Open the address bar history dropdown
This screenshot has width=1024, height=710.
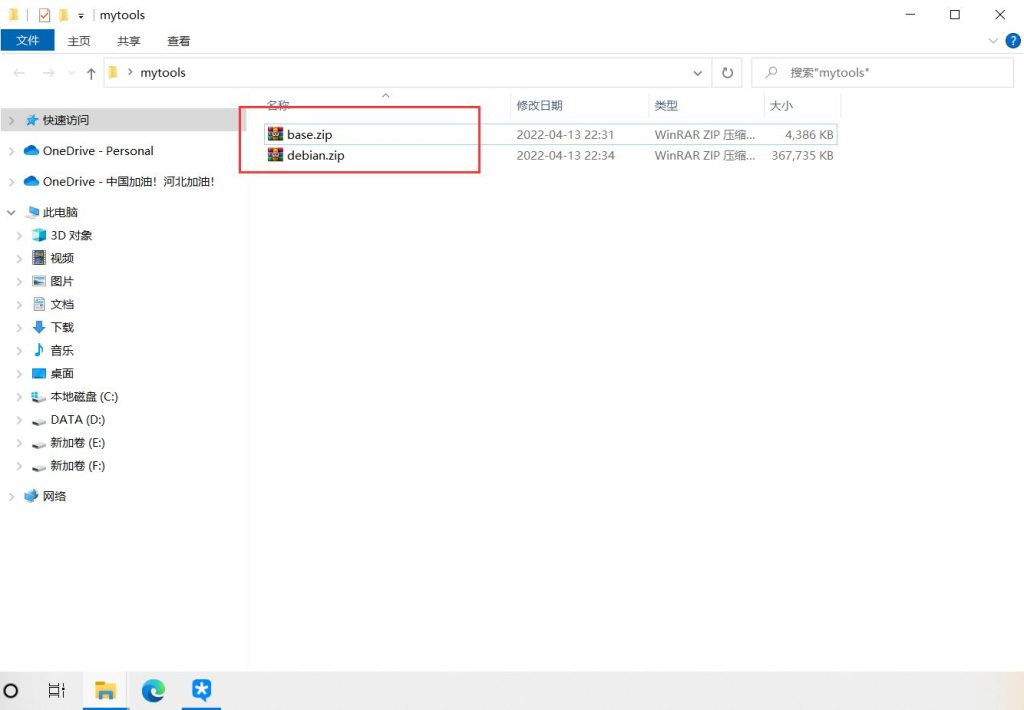point(697,73)
